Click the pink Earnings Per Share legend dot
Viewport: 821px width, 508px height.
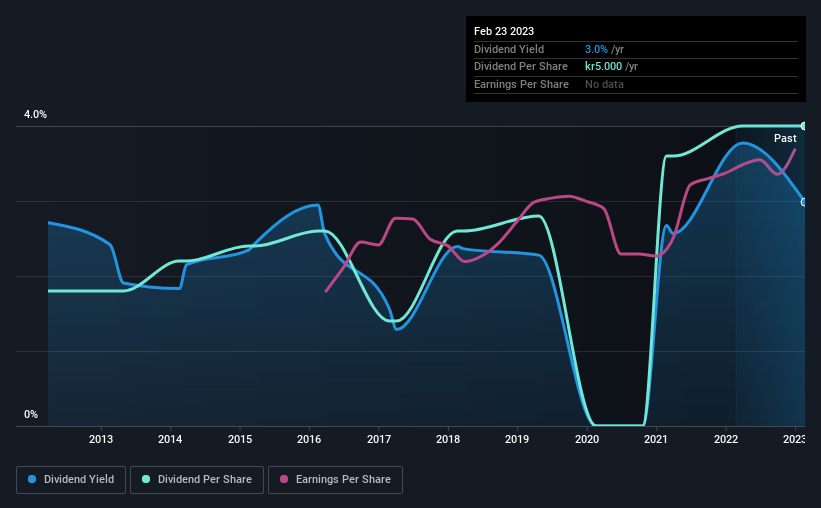283,480
